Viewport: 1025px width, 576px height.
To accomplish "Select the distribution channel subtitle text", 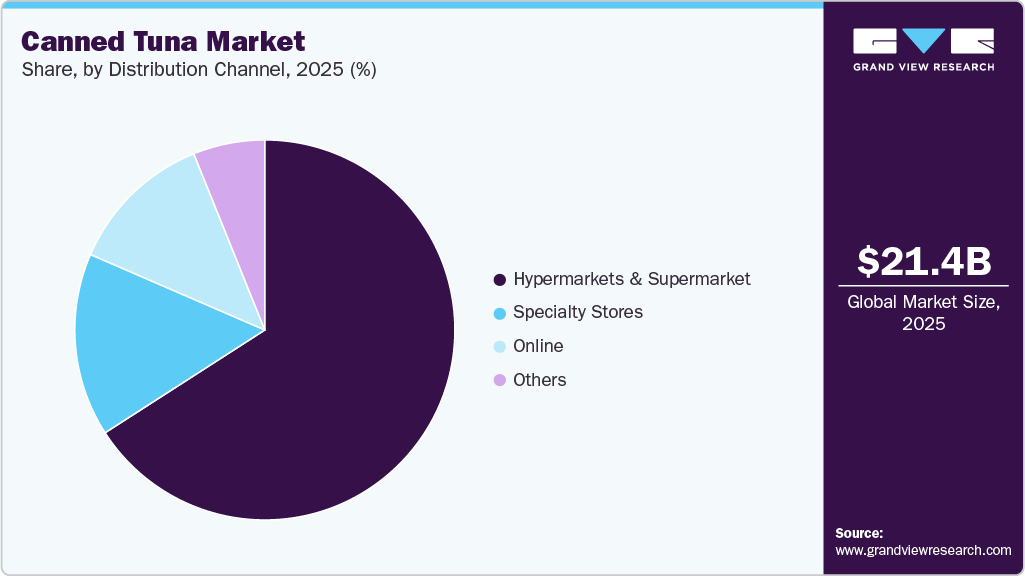I will click(197, 70).
